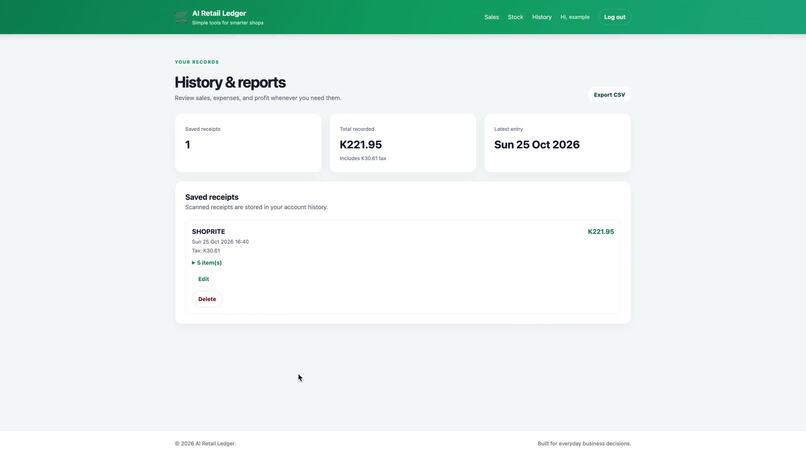
Task: Delete the SHOPRITE receipt
Action: 207,299
